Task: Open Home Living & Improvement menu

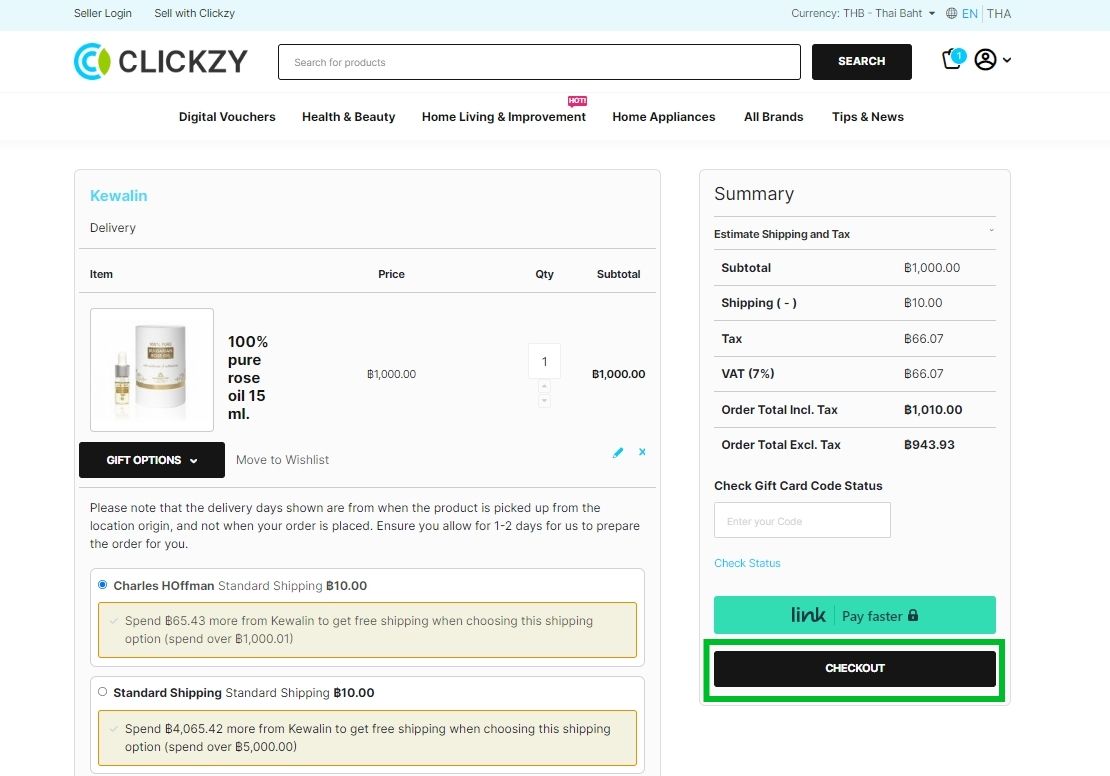Action: pos(504,117)
